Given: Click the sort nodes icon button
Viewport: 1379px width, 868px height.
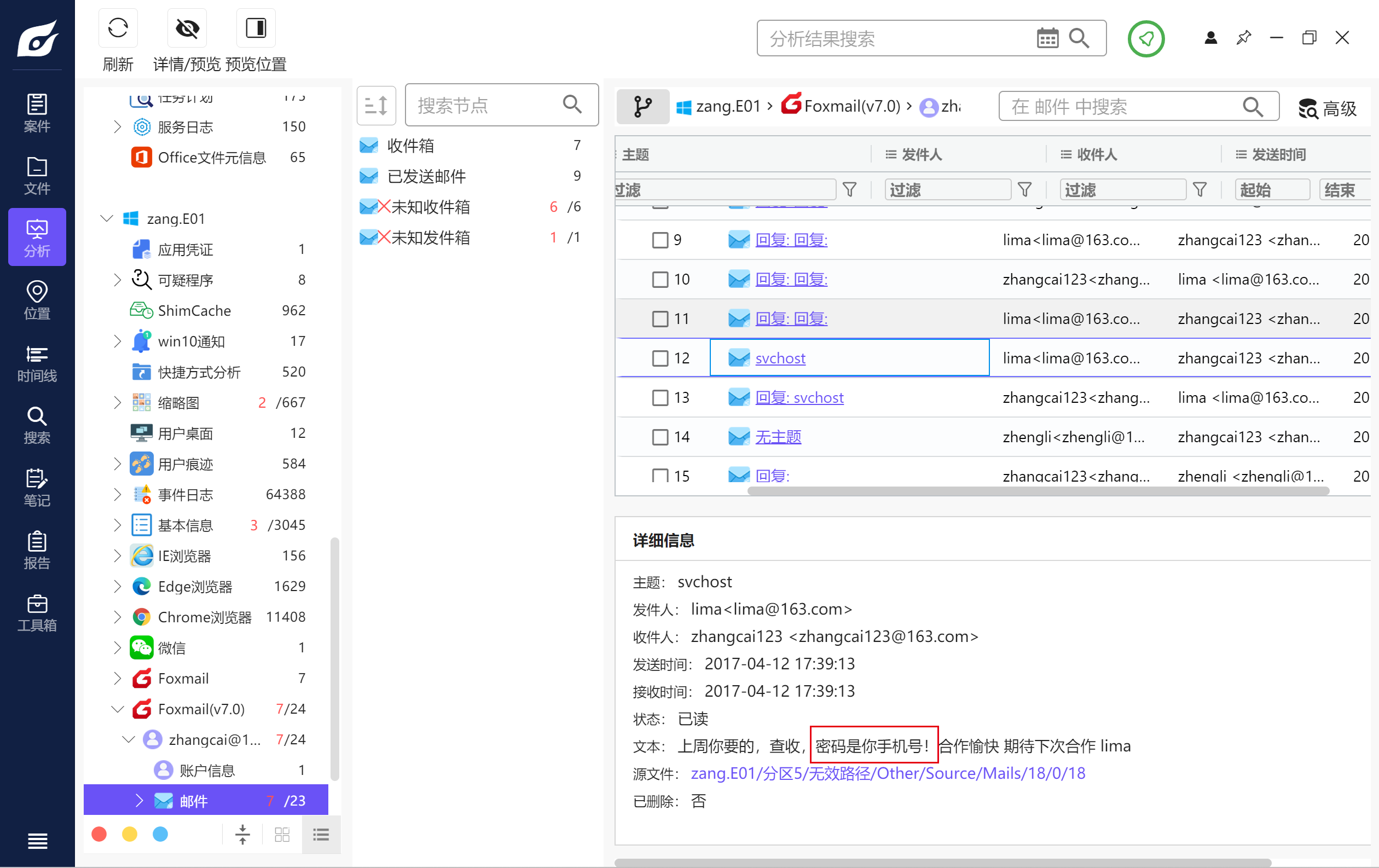Looking at the screenshot, I should pos(376,105).
